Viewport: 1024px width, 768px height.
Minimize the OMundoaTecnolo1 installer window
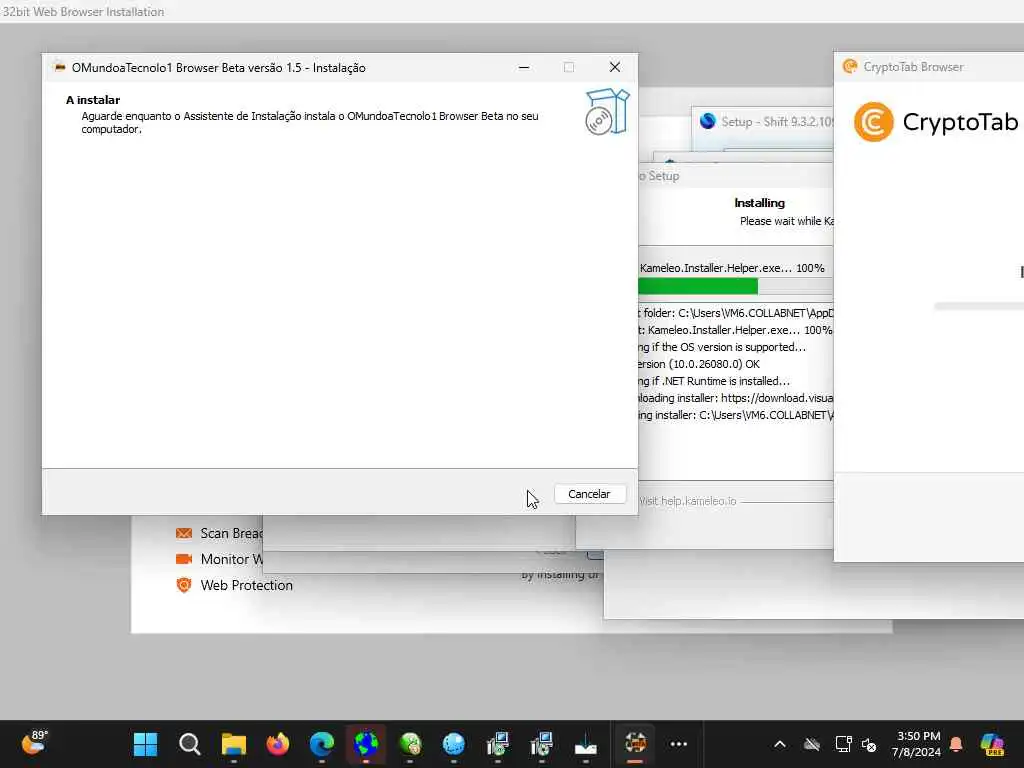[x=524, y=67]
